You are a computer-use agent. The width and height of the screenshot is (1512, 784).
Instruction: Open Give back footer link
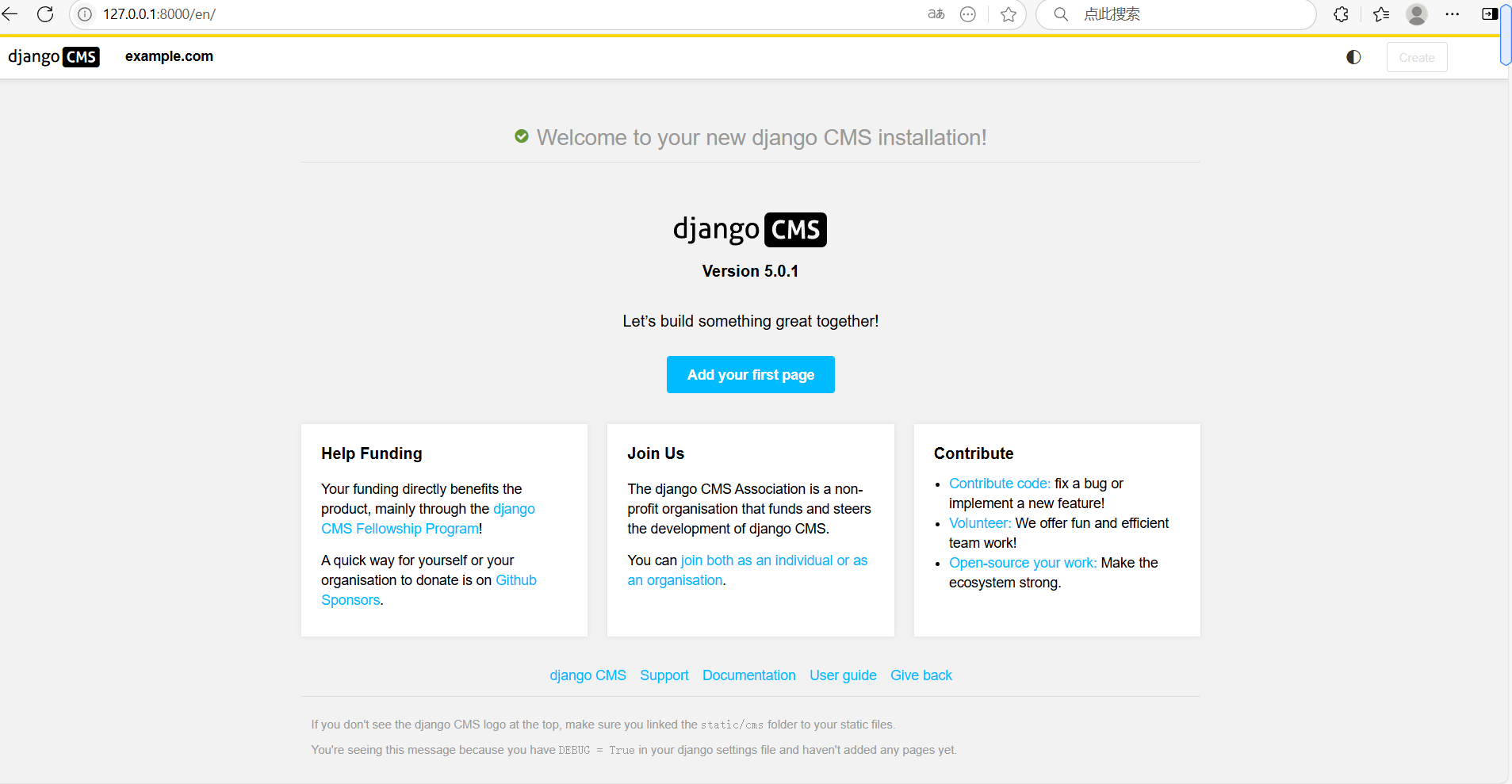click(921, 675)
